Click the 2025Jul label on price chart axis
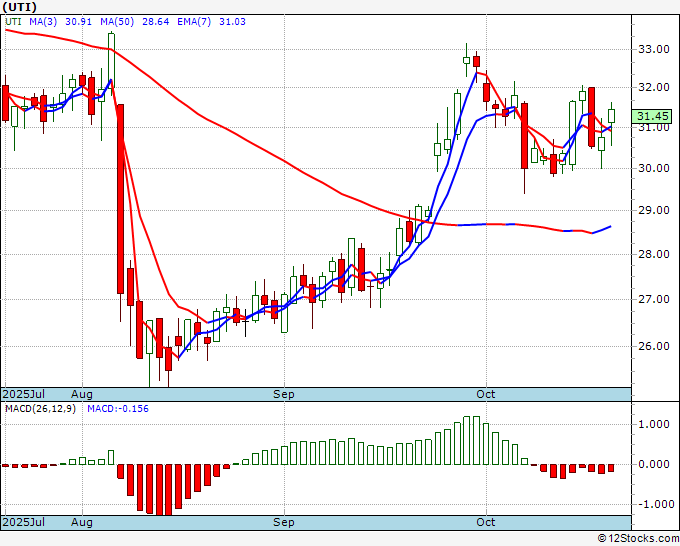 click(x=23, y=394)
